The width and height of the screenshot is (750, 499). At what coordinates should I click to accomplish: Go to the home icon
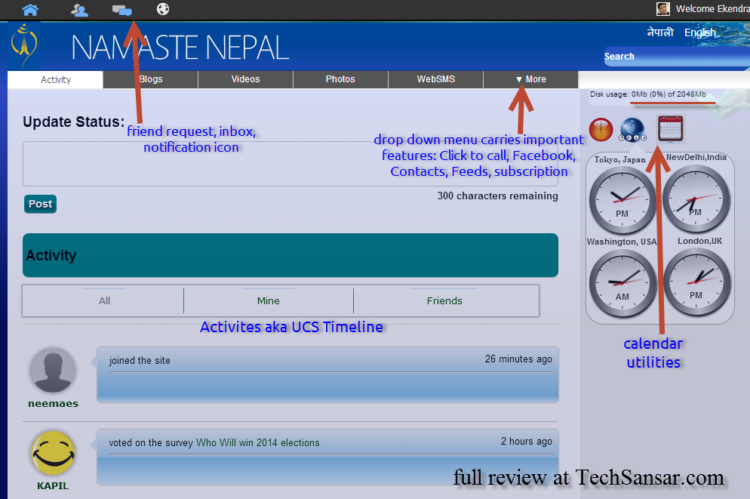pos(30,9)
